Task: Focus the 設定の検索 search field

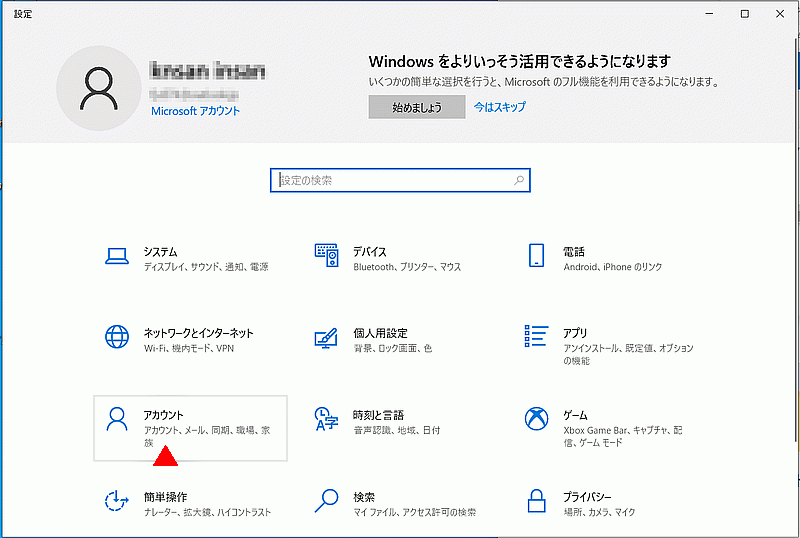Action: (400, 180)
